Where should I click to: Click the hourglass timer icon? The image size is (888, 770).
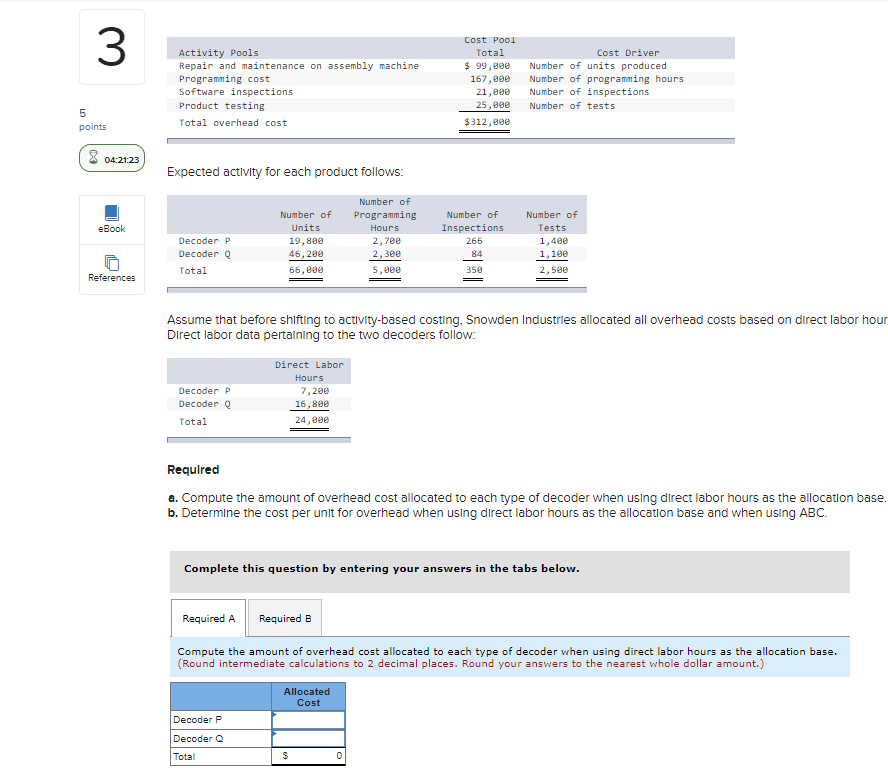93,157
